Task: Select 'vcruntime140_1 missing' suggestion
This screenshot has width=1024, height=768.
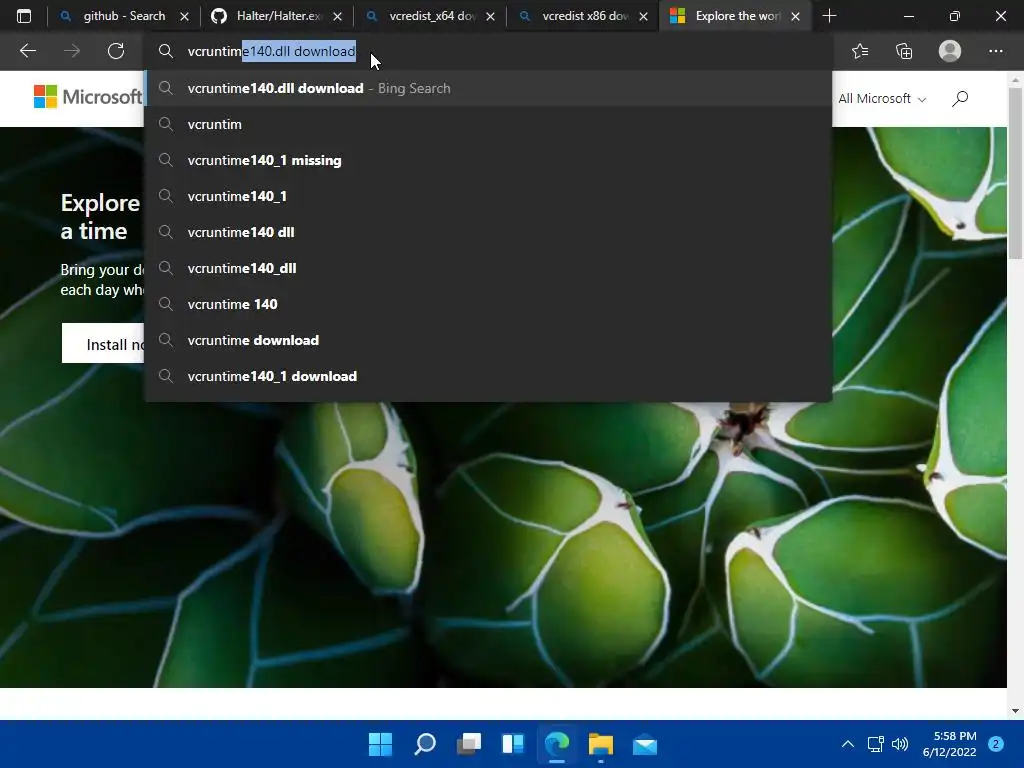Action: 488,160
